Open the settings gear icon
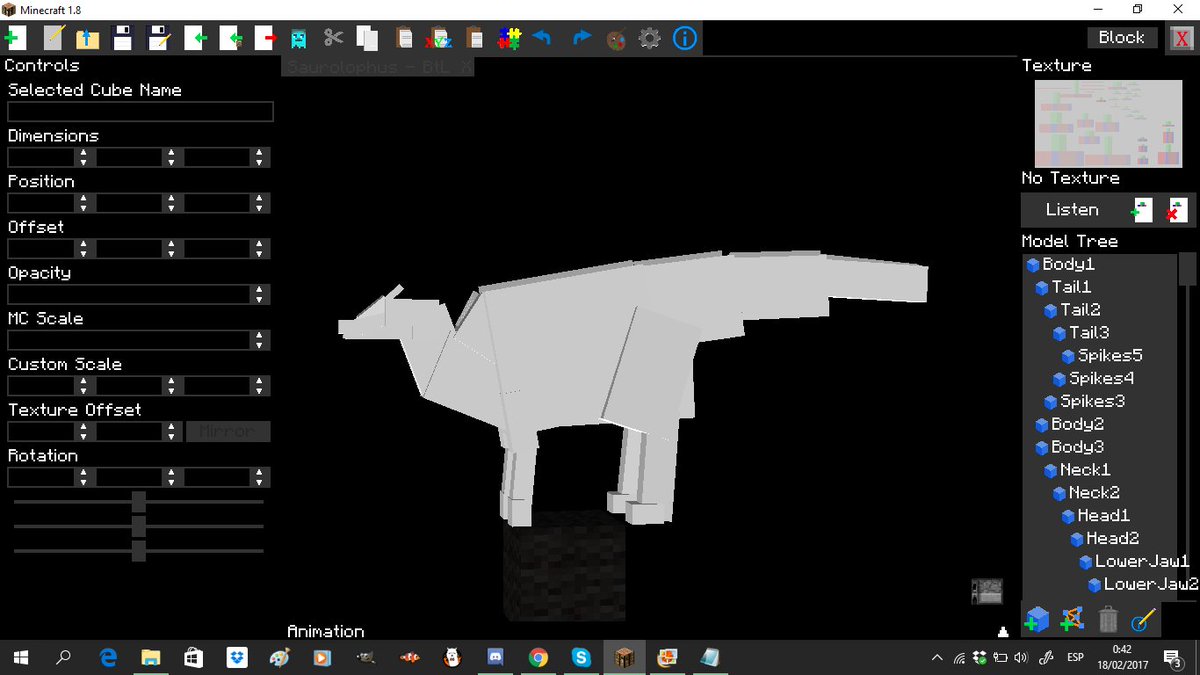Viewport: 1200px width, 675px height. (x=651, y=37)
